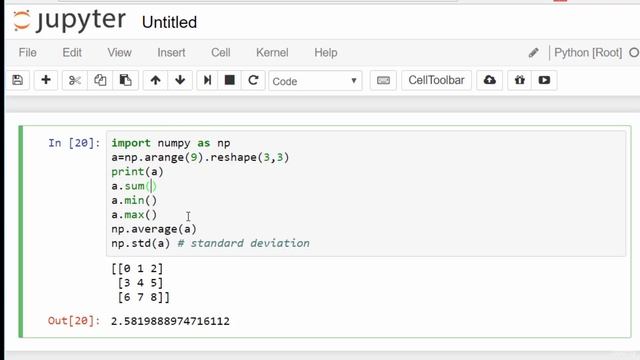Click output row [3 4 5]
Screen dimensions: 640x360
point(140,283)
